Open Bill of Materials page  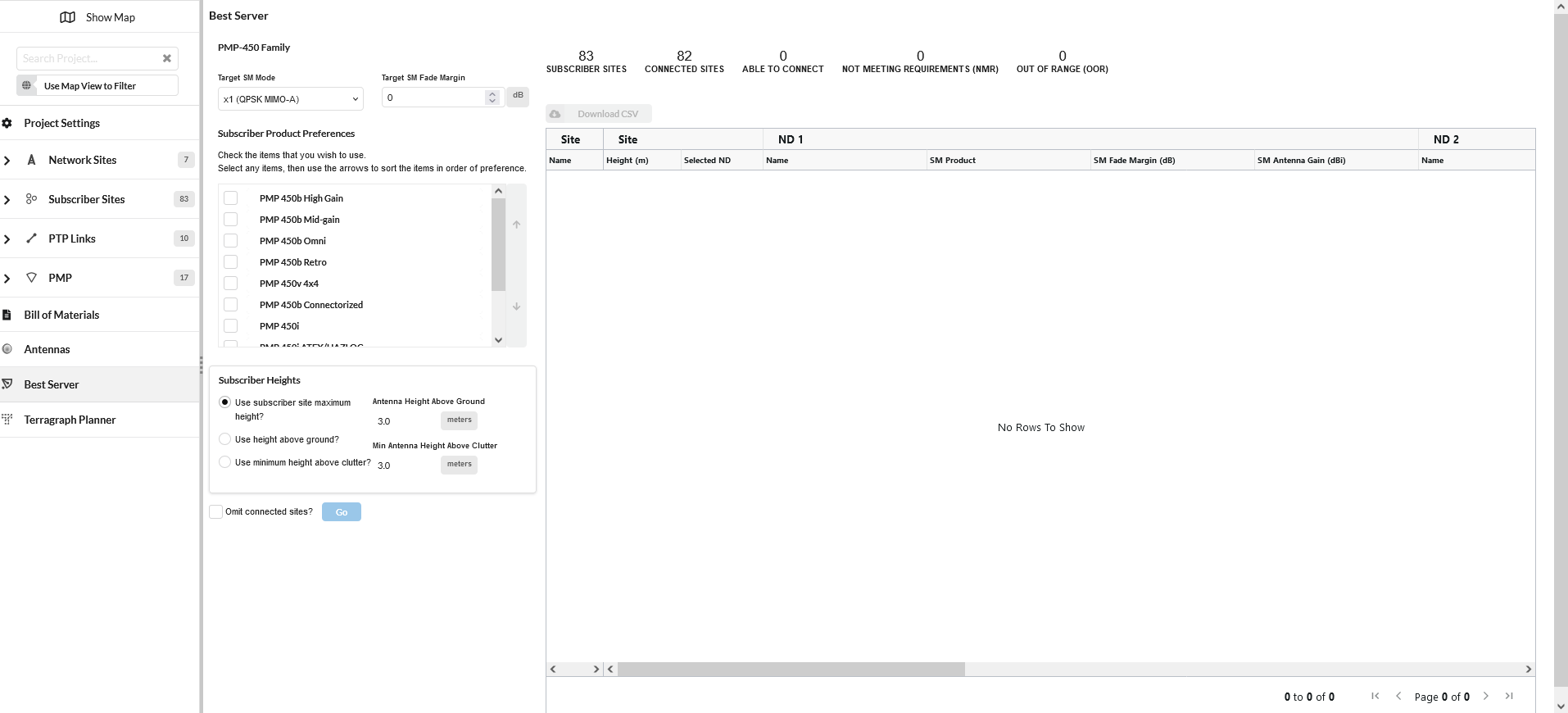click(x=61, y=315)
